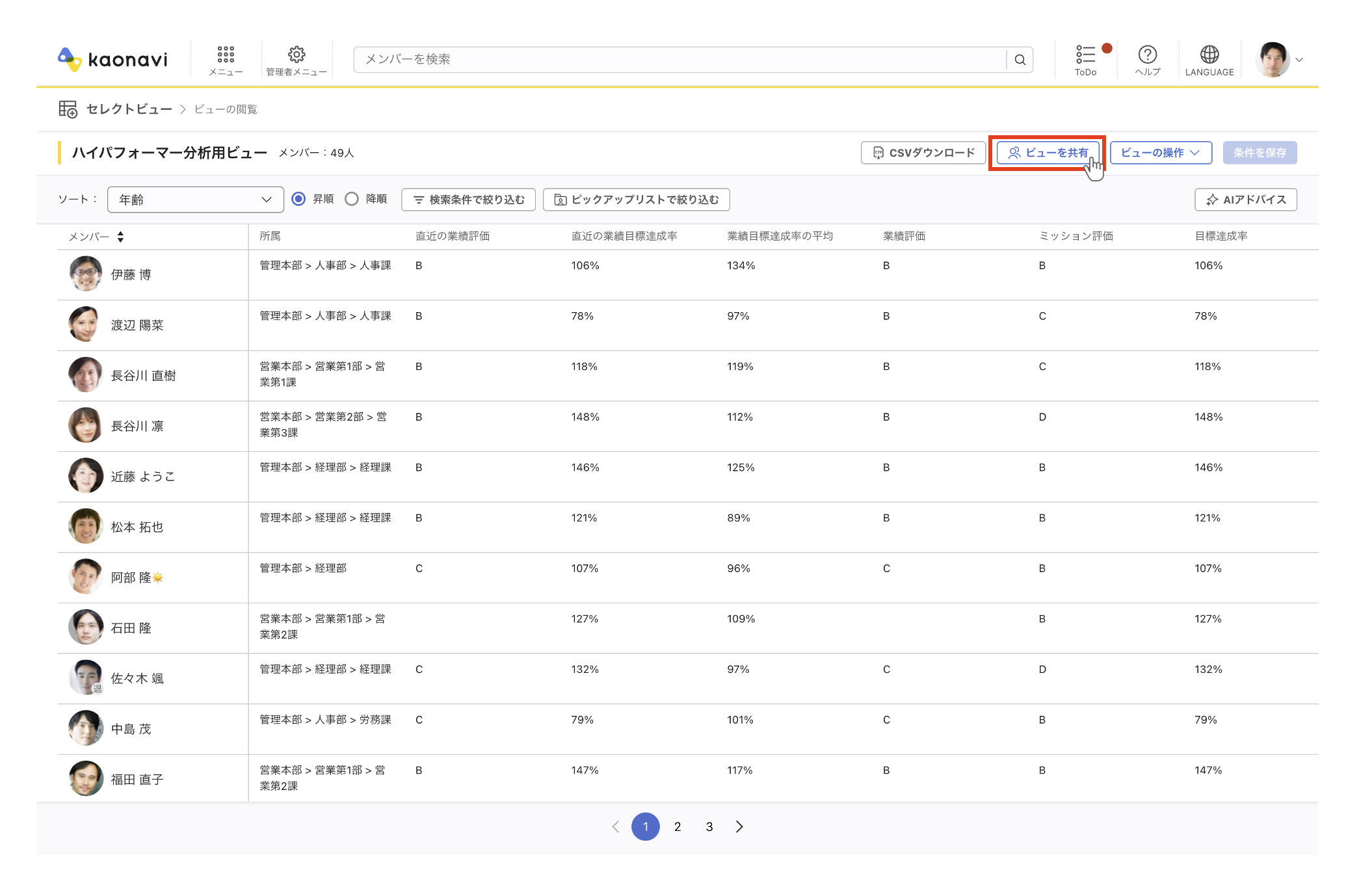Click the ビューを共有 button
The image size is (1372, 892).
coord(1048,153)
